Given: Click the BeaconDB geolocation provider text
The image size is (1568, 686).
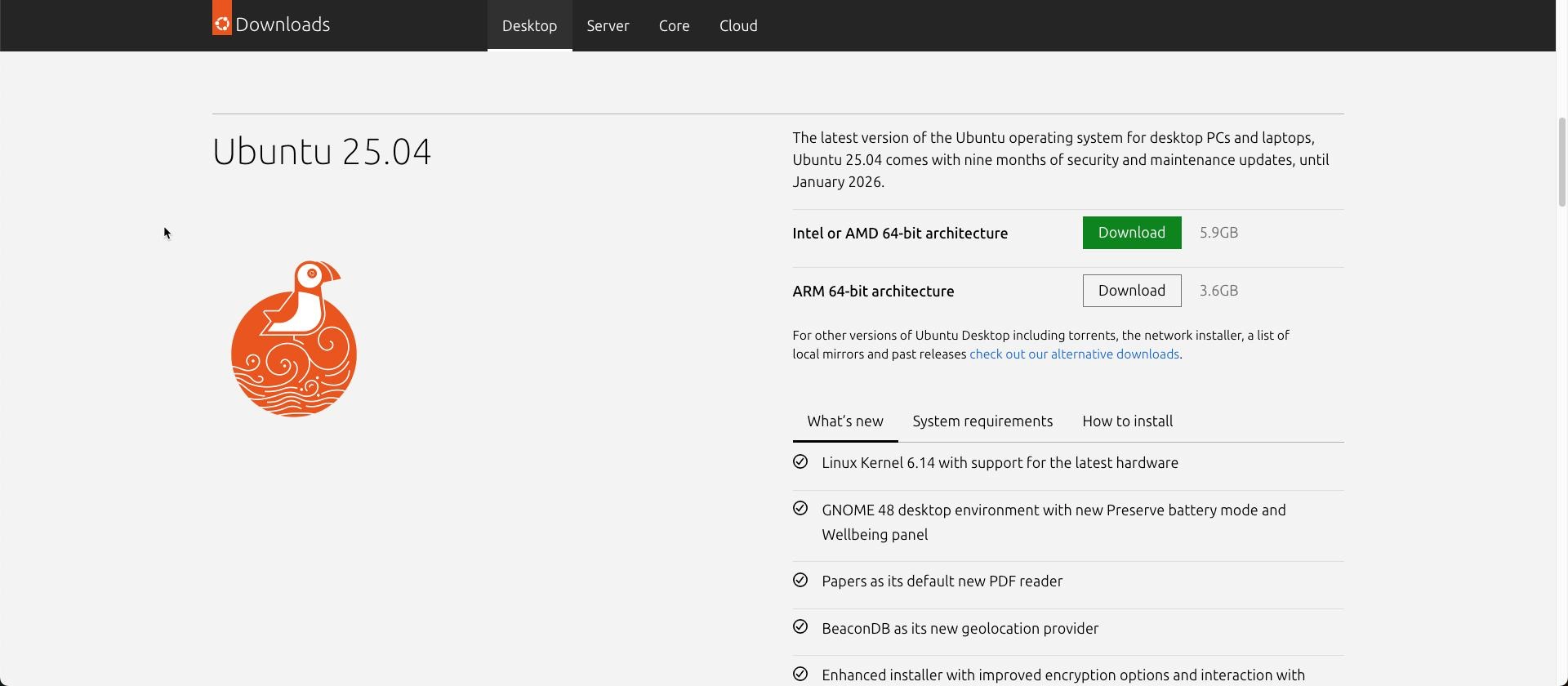Looking at the screenshot, I should pyautogui.click(x=960, y=629).
